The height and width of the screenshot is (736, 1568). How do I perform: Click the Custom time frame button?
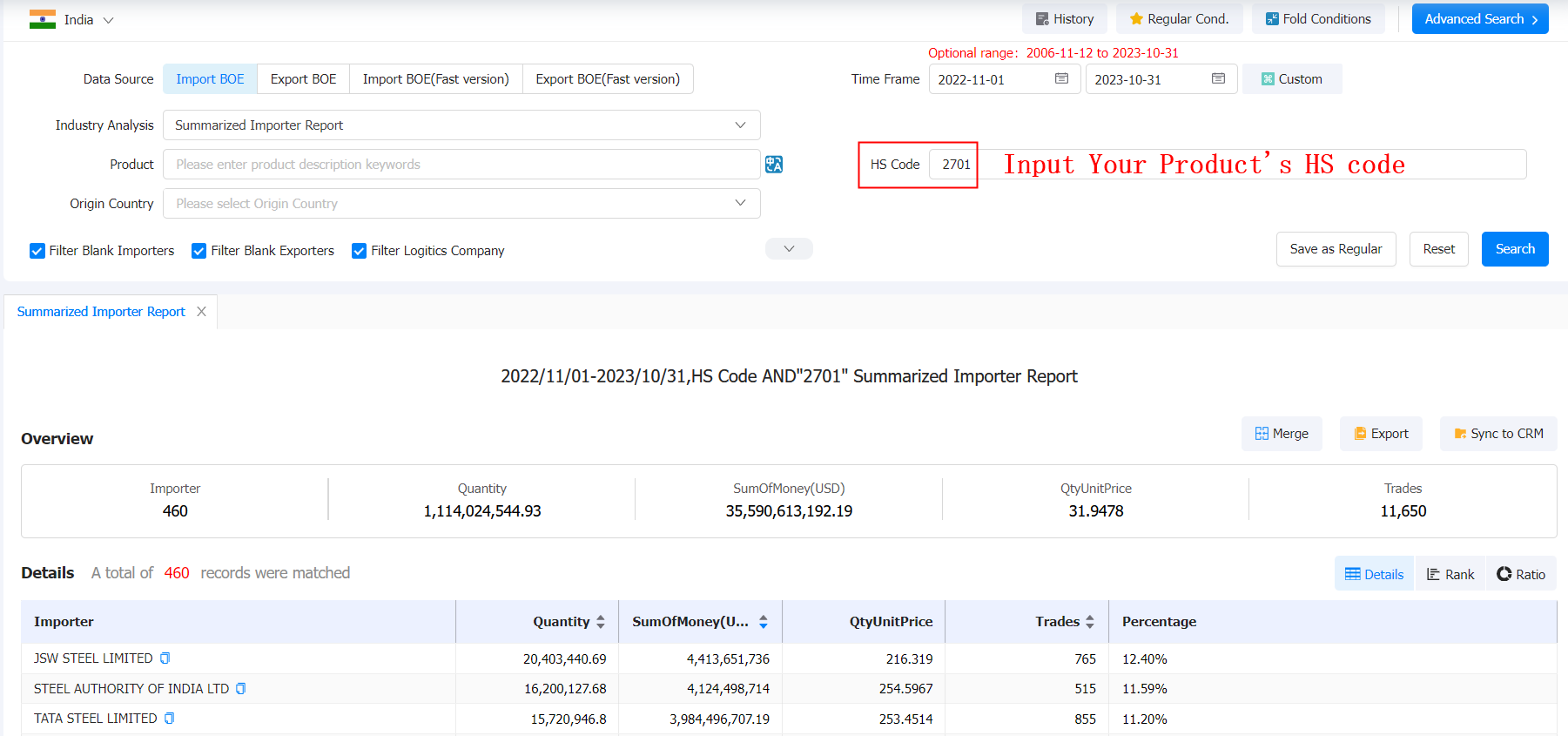point(1291,79)
